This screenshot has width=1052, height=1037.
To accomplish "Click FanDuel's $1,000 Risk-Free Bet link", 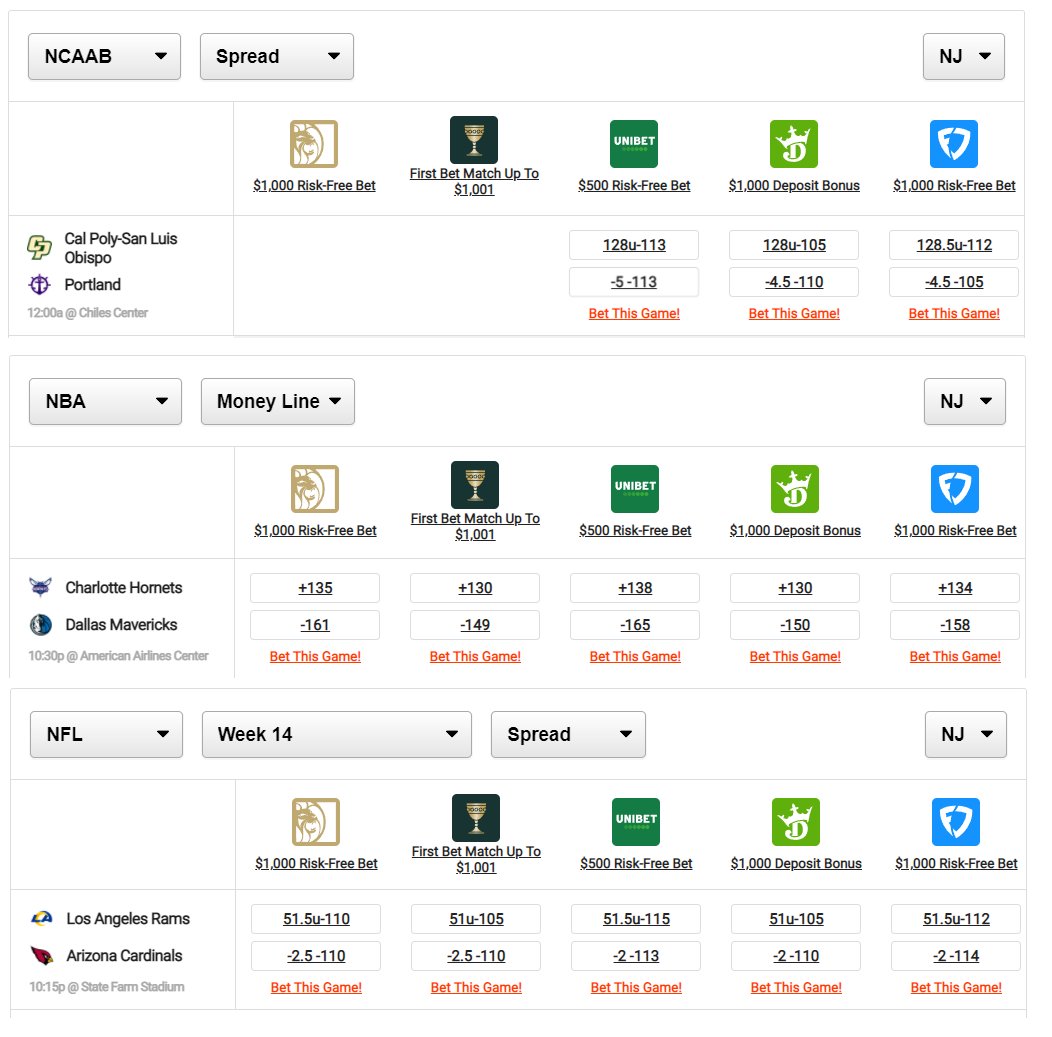I will 954,186.
